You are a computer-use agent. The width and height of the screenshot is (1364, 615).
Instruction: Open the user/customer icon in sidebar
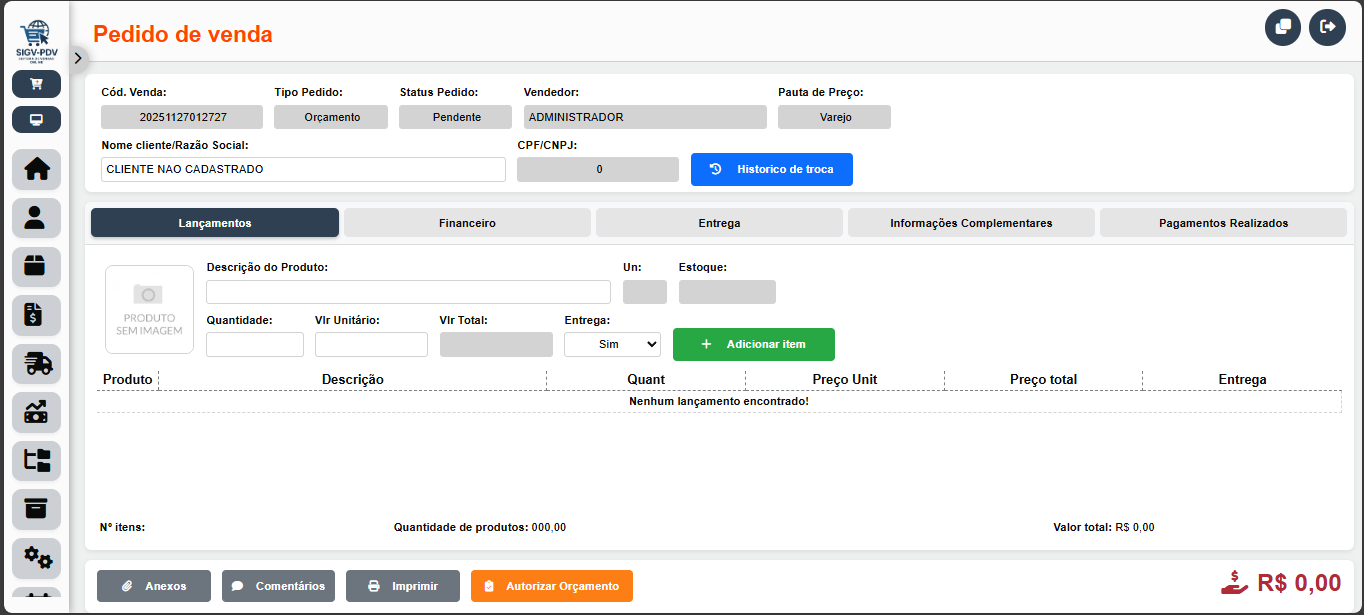pos(36,217)
